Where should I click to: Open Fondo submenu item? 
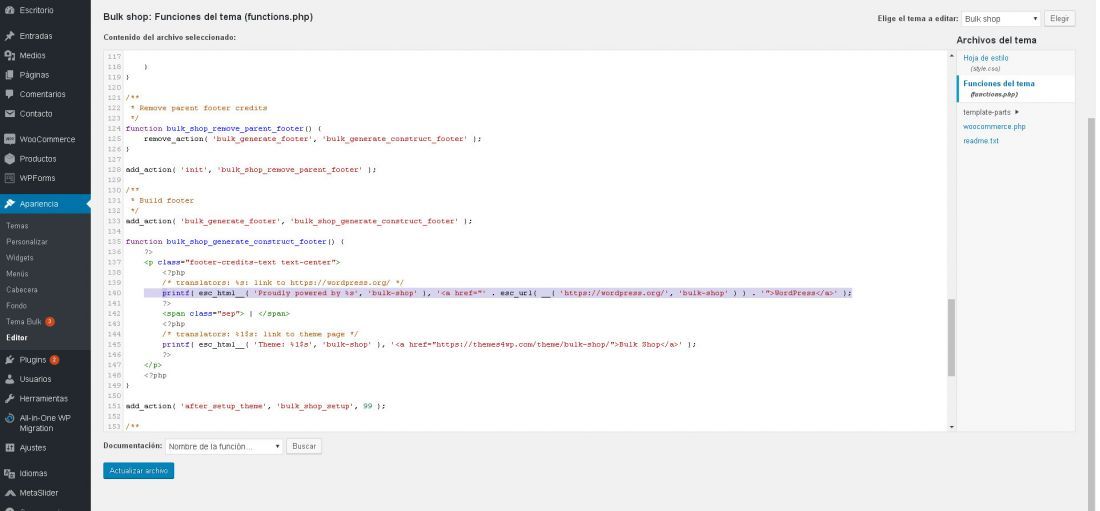click(16, 306)
